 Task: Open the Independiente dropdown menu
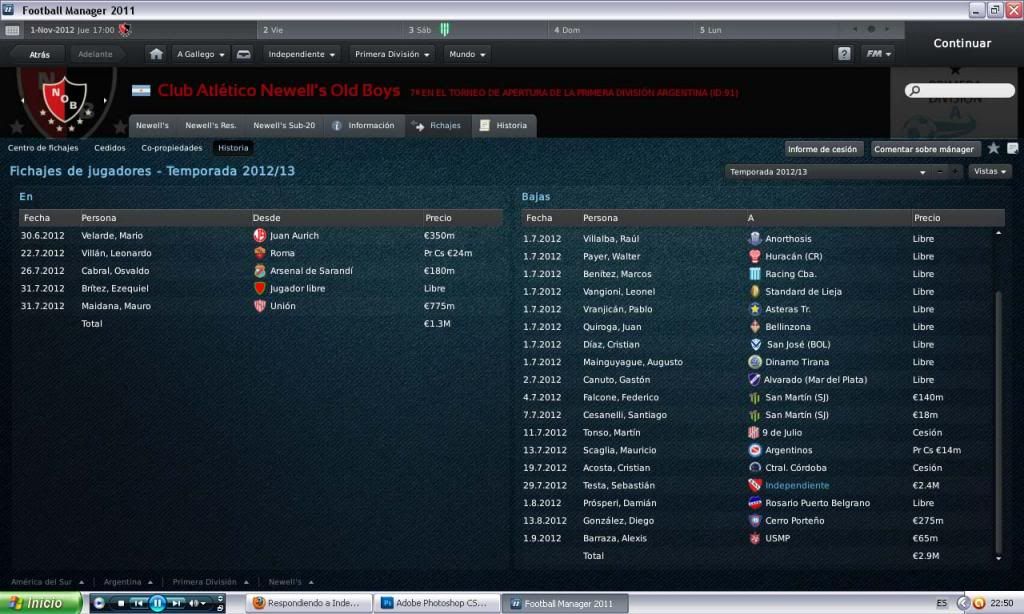tap(301, 54)
